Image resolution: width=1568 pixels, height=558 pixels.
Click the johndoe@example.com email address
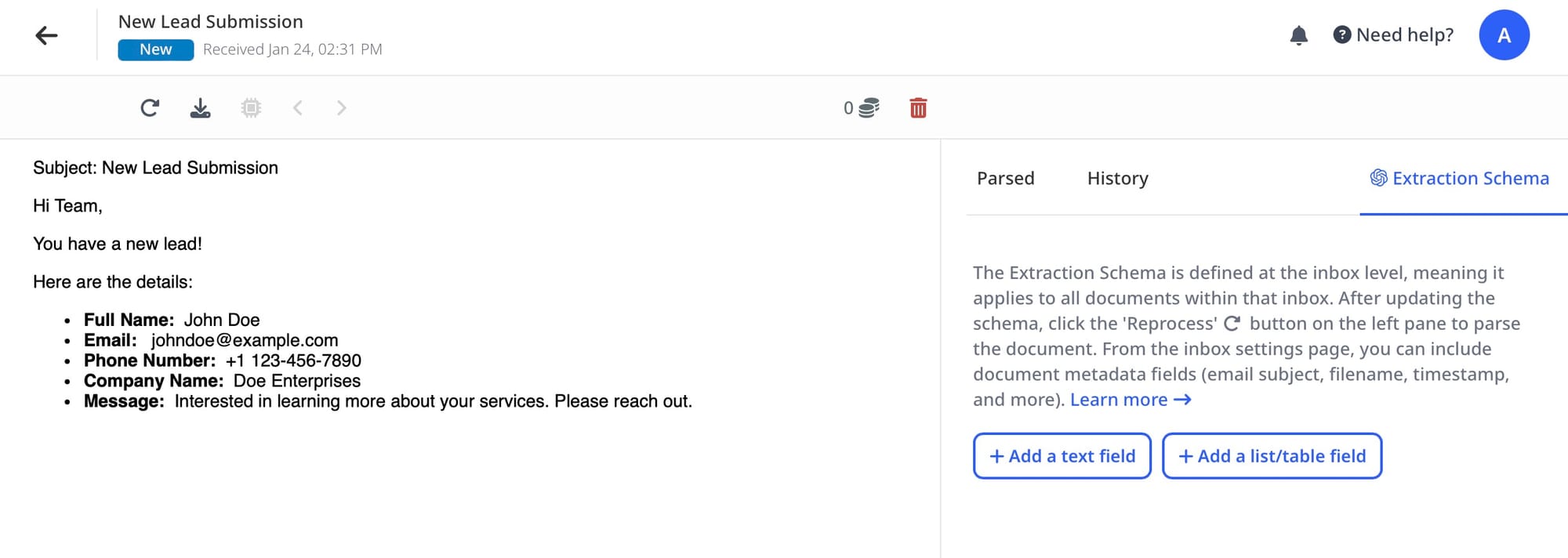(245, 340)
